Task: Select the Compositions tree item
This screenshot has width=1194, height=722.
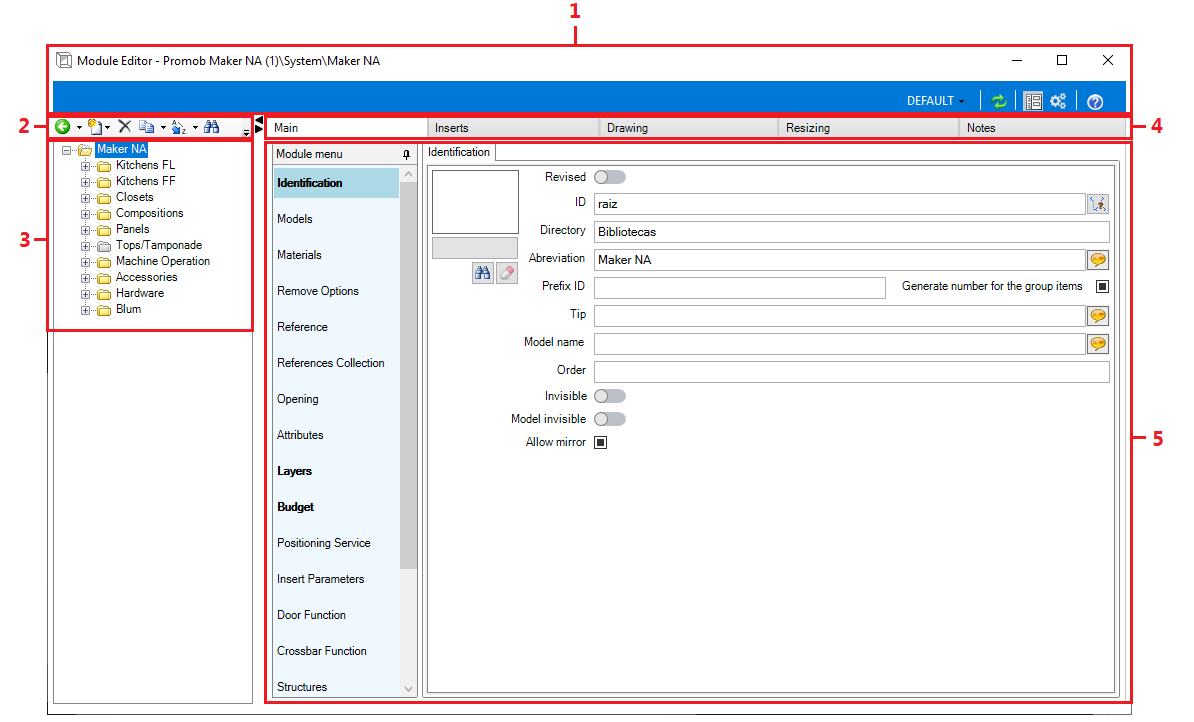Action: pyautogui.click(x=149, y=213)
